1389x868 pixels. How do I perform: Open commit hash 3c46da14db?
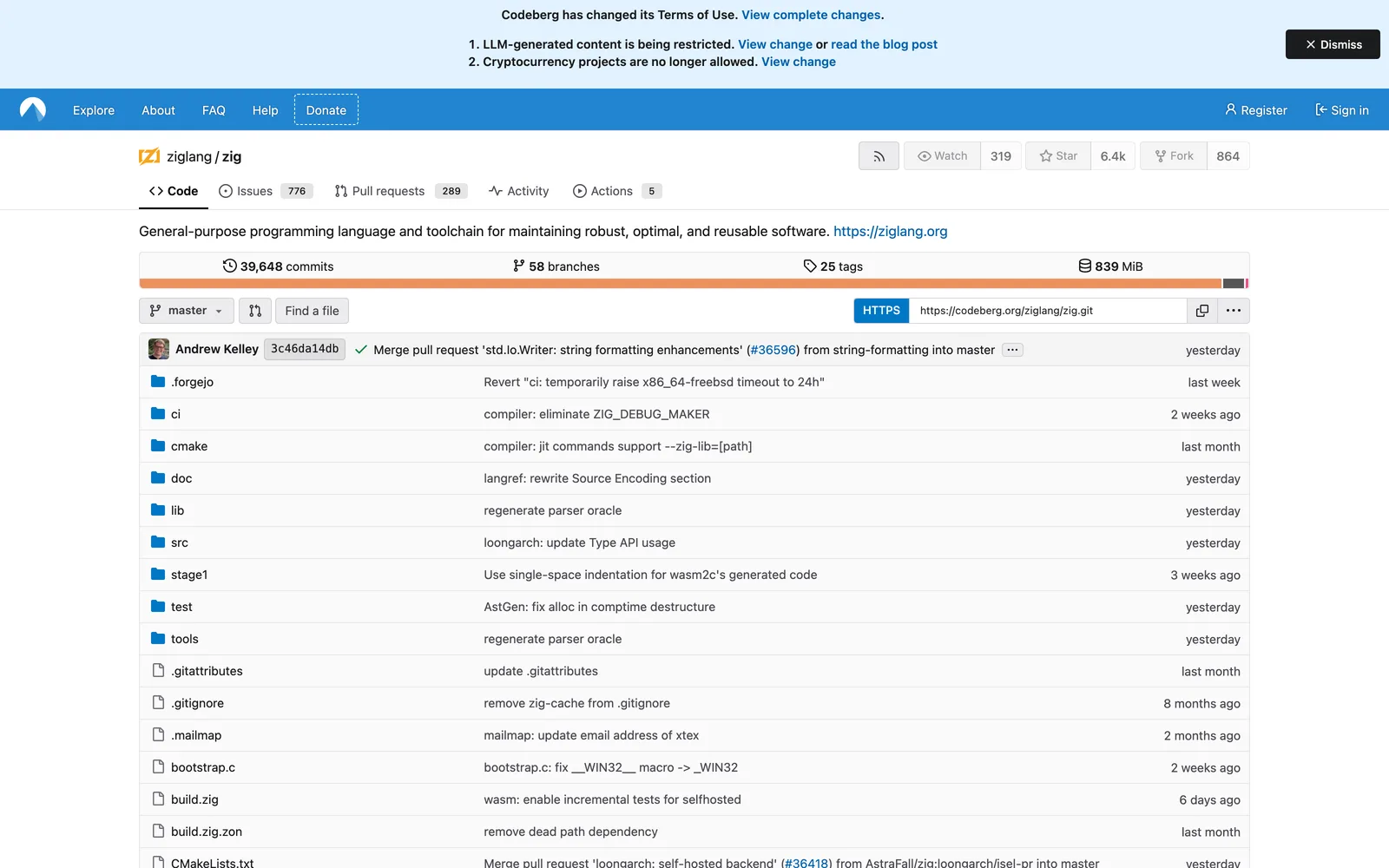pyautogui.click(x=305, y=349)
